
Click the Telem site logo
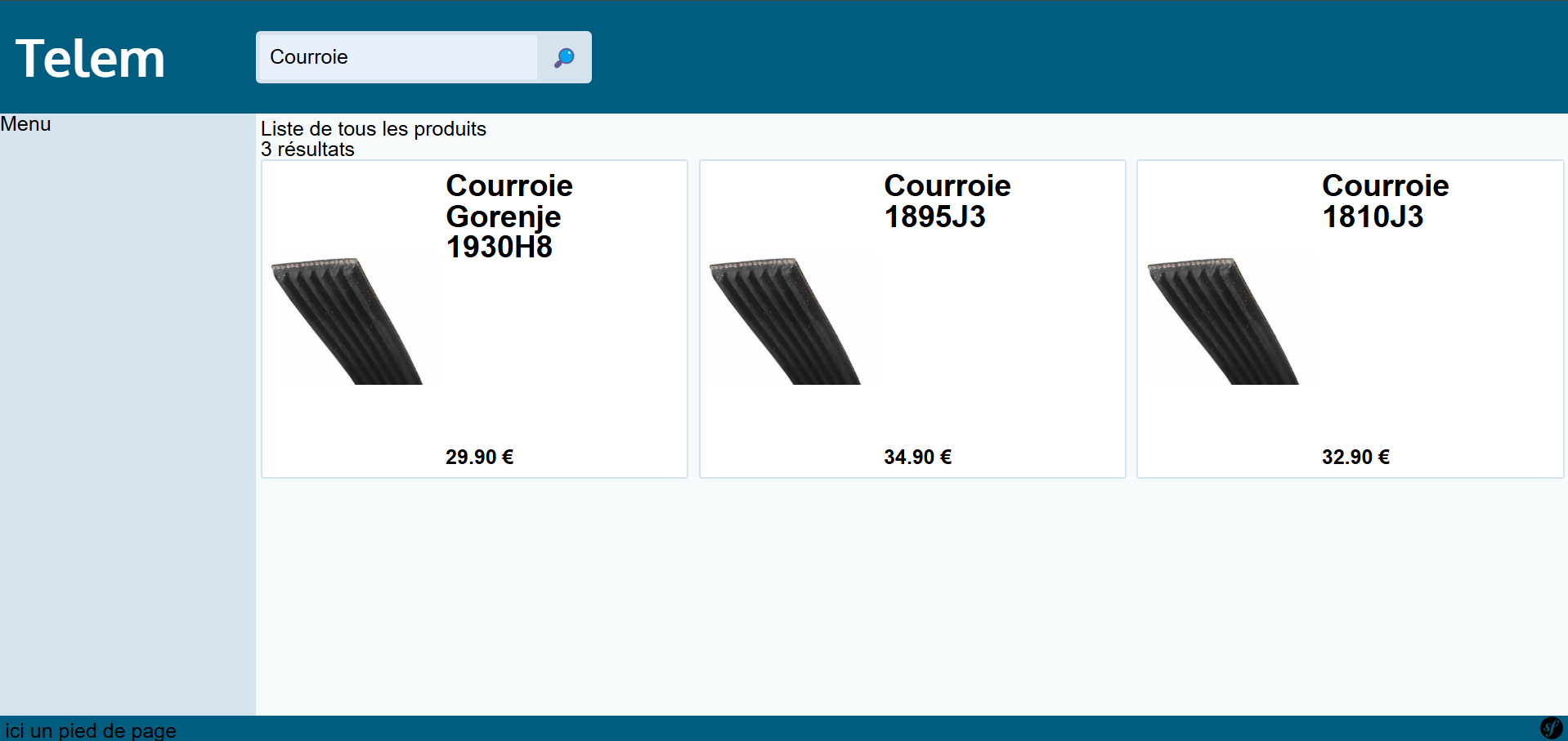point(90,59)
